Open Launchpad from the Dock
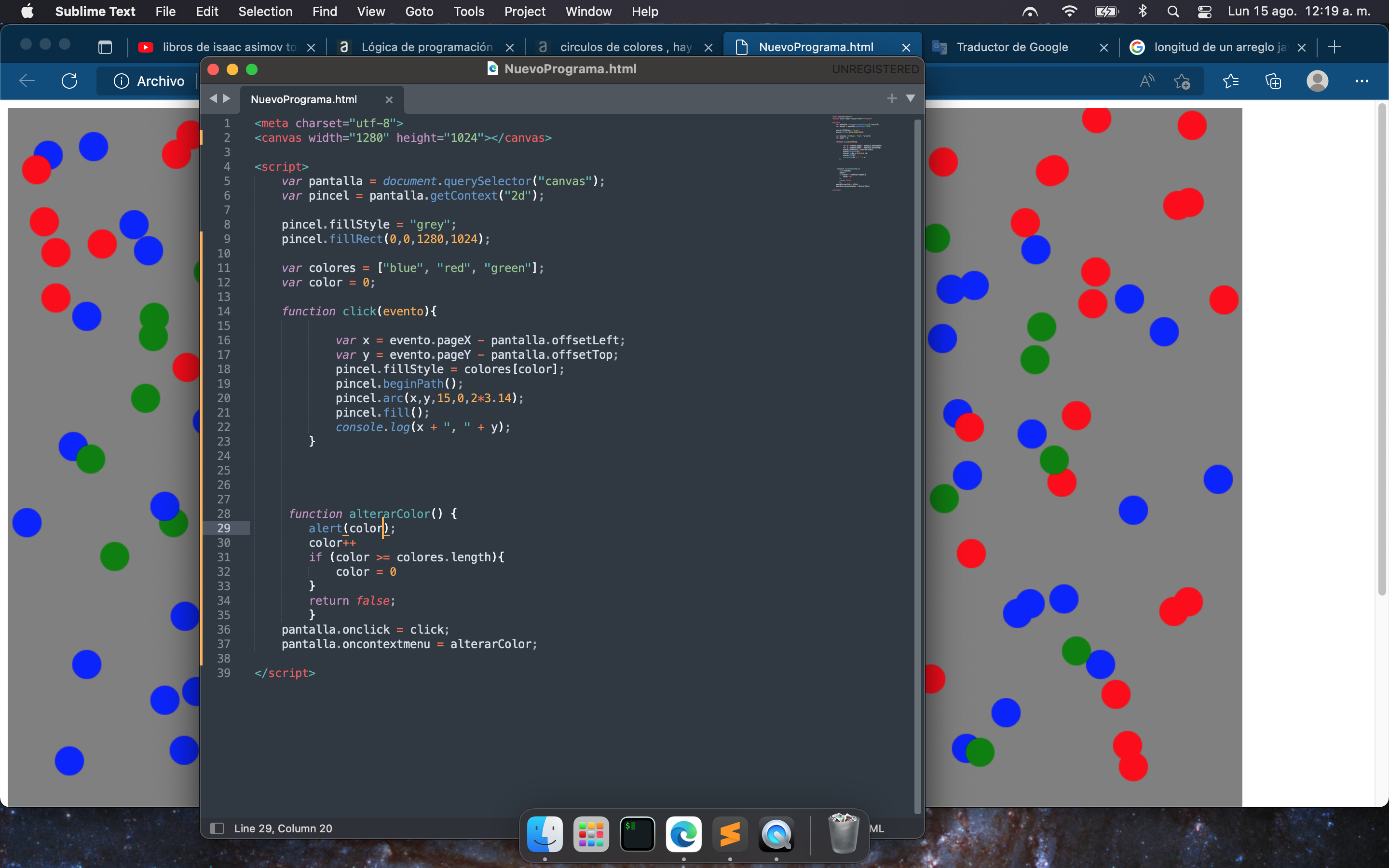Viewport: 1389px width, 868px height. coord(591,834)
